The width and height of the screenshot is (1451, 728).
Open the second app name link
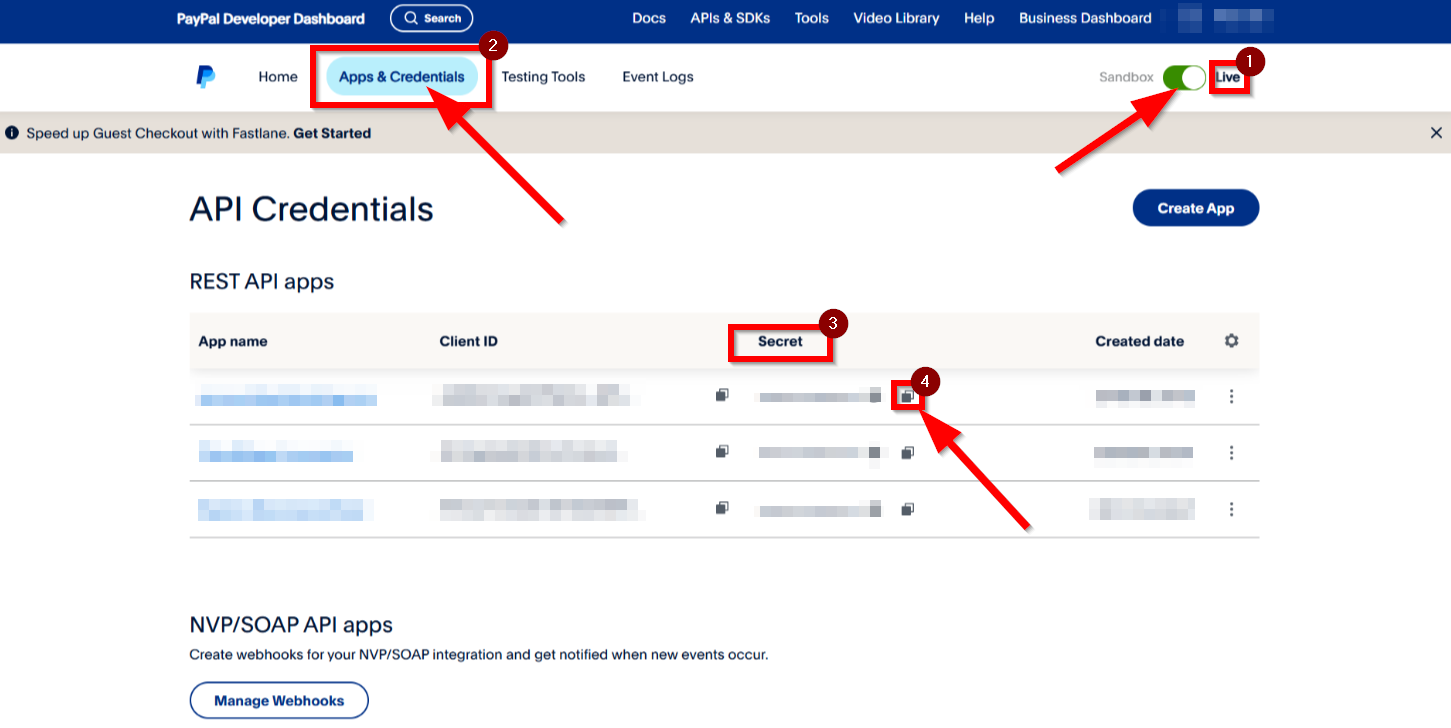coord(275,452)
